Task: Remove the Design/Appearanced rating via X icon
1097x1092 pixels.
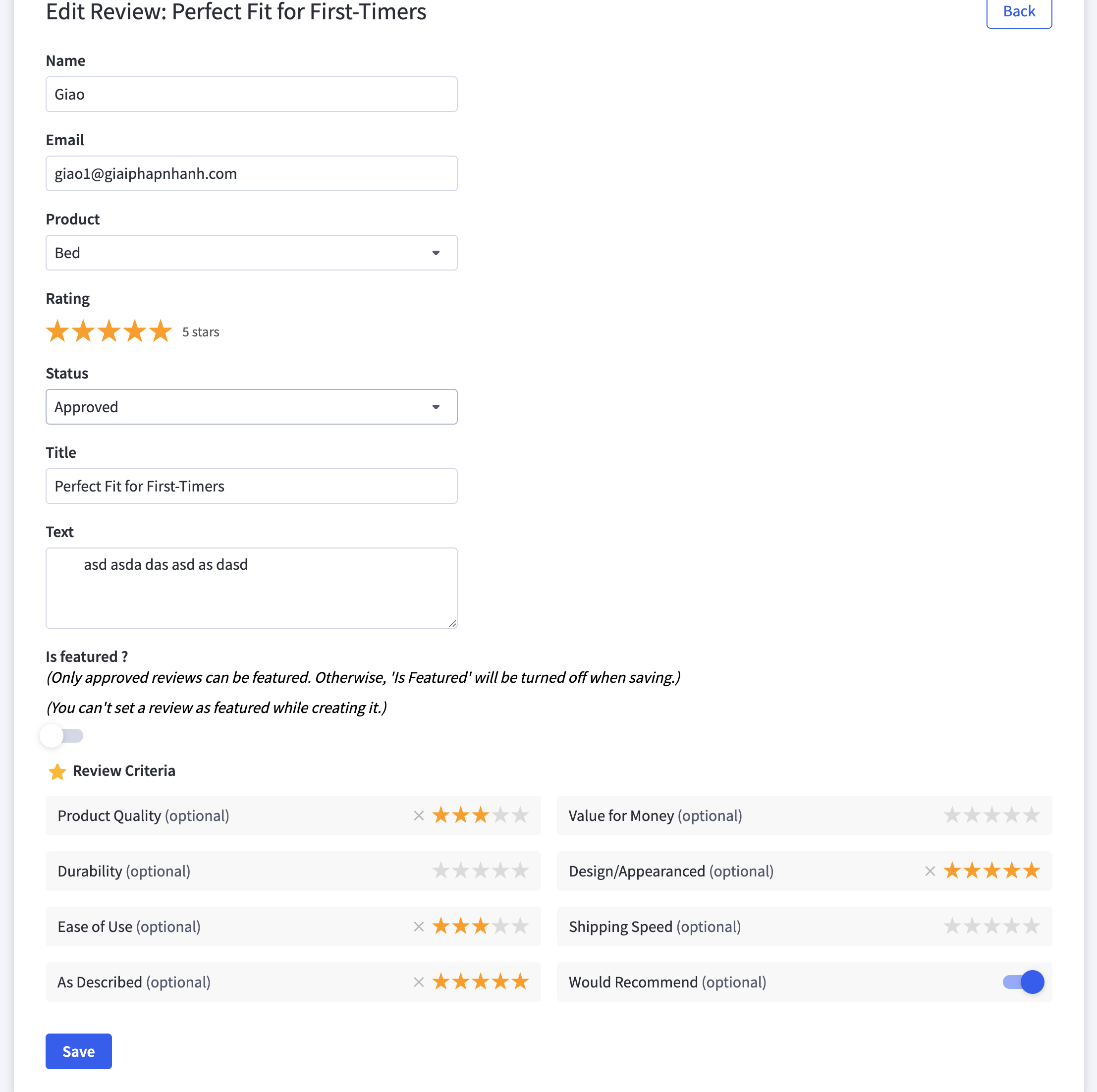Action: (x=930, y=871)
